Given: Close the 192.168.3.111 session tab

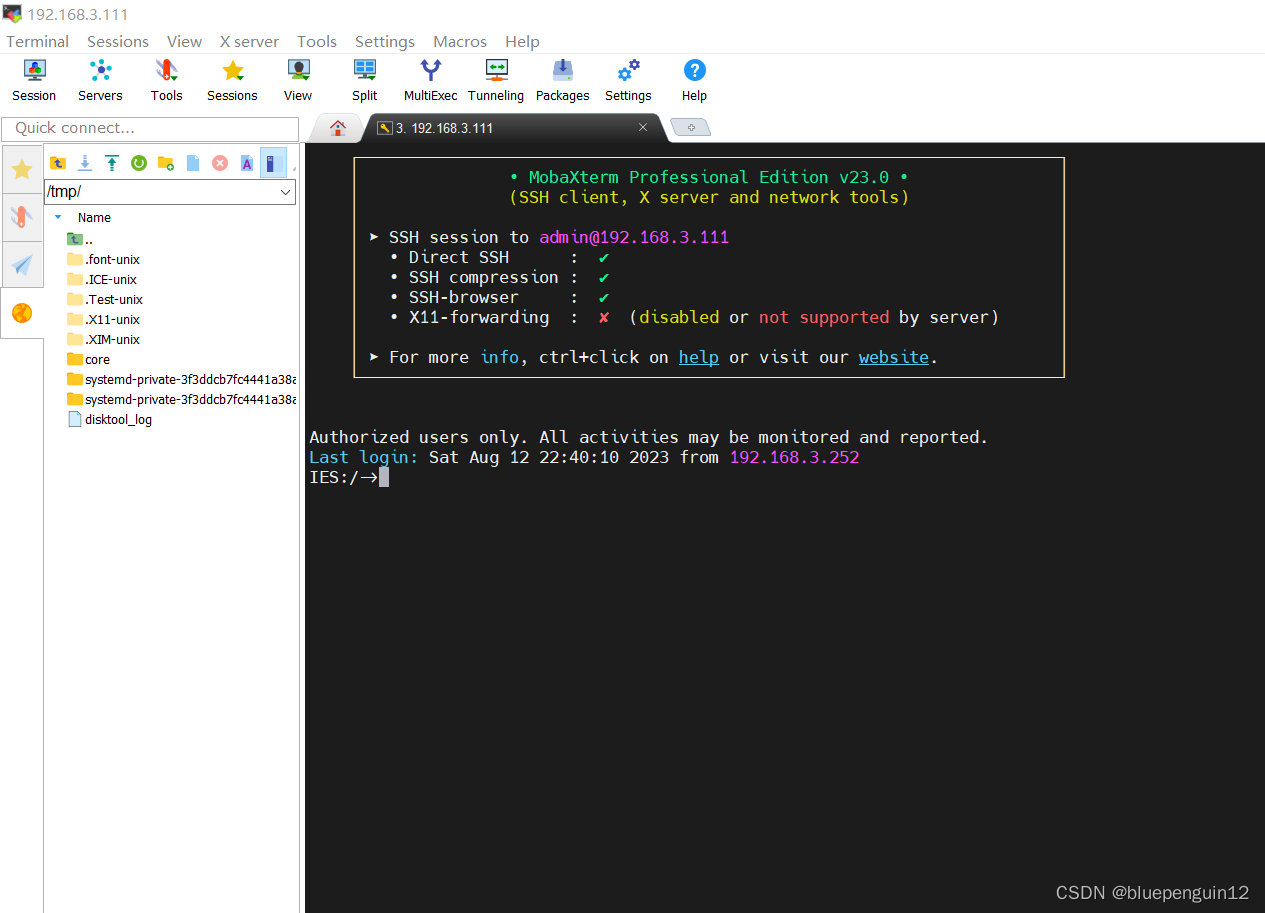Looking at the screenshot, I should pos(643,127).
